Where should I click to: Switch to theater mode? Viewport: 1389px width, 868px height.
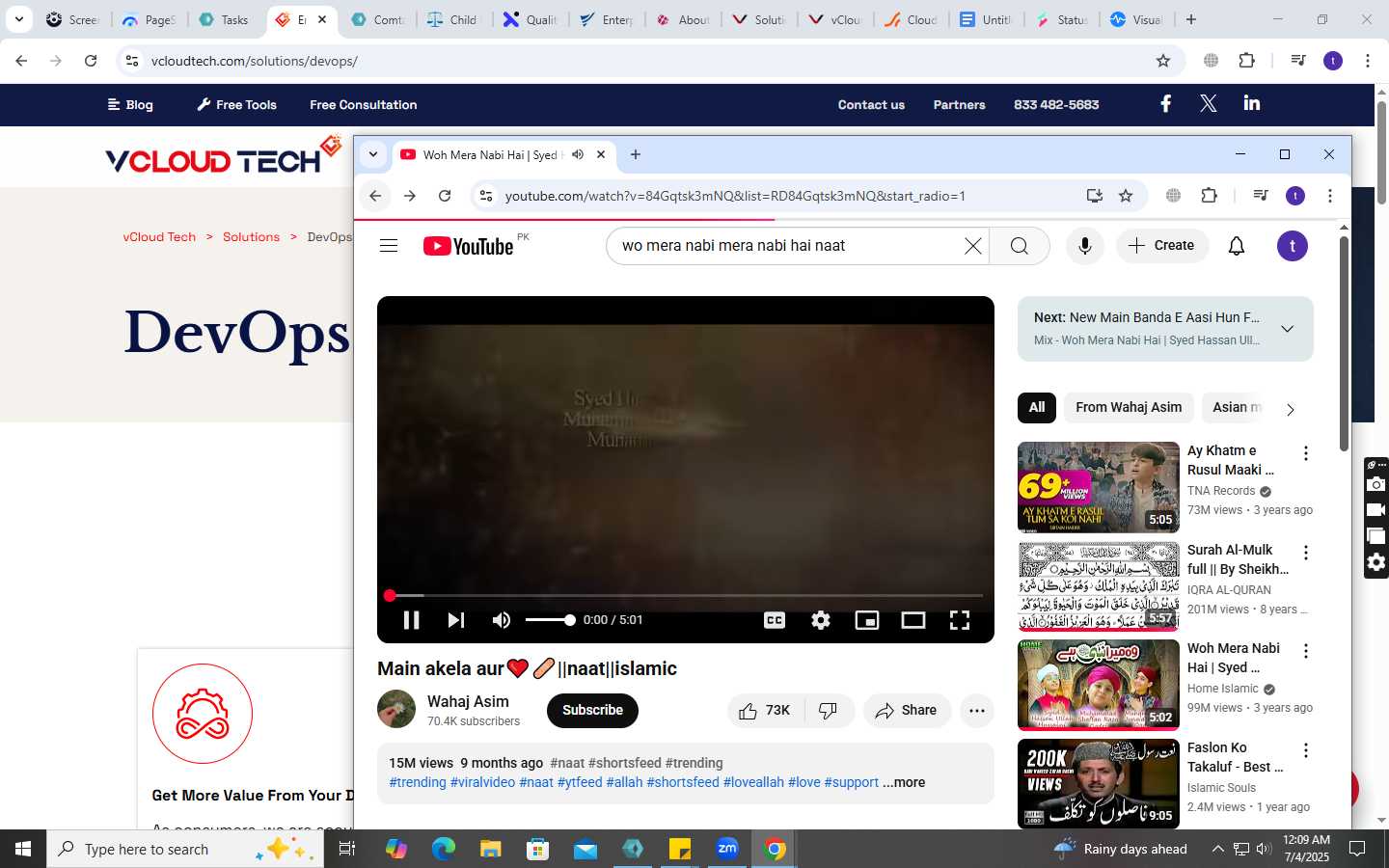tap(913, 620)
